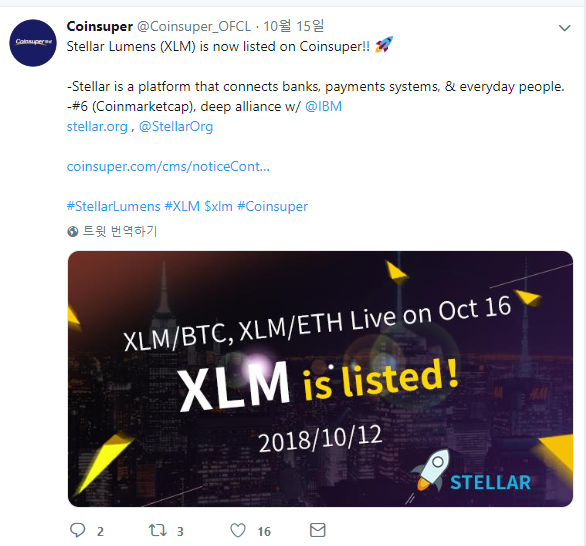Viewport: 586px width, 546px height.
Task: Open the @IBM mention link
Action: (323, 107)
